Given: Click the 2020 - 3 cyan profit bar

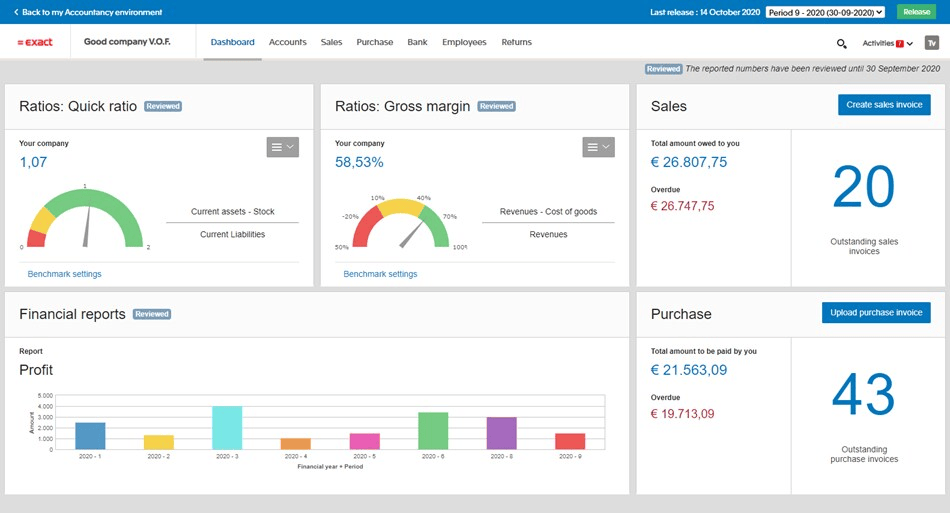Looking at the screenshot, I should (x=227, y=428).
